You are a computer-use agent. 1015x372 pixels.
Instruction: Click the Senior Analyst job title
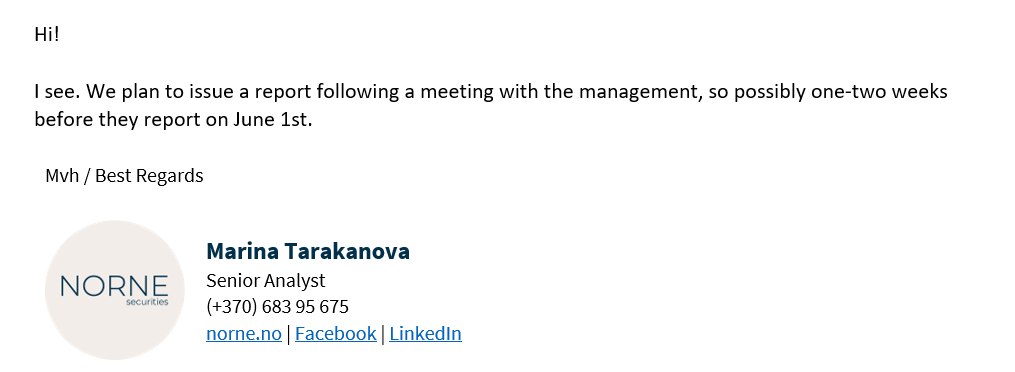265,280
